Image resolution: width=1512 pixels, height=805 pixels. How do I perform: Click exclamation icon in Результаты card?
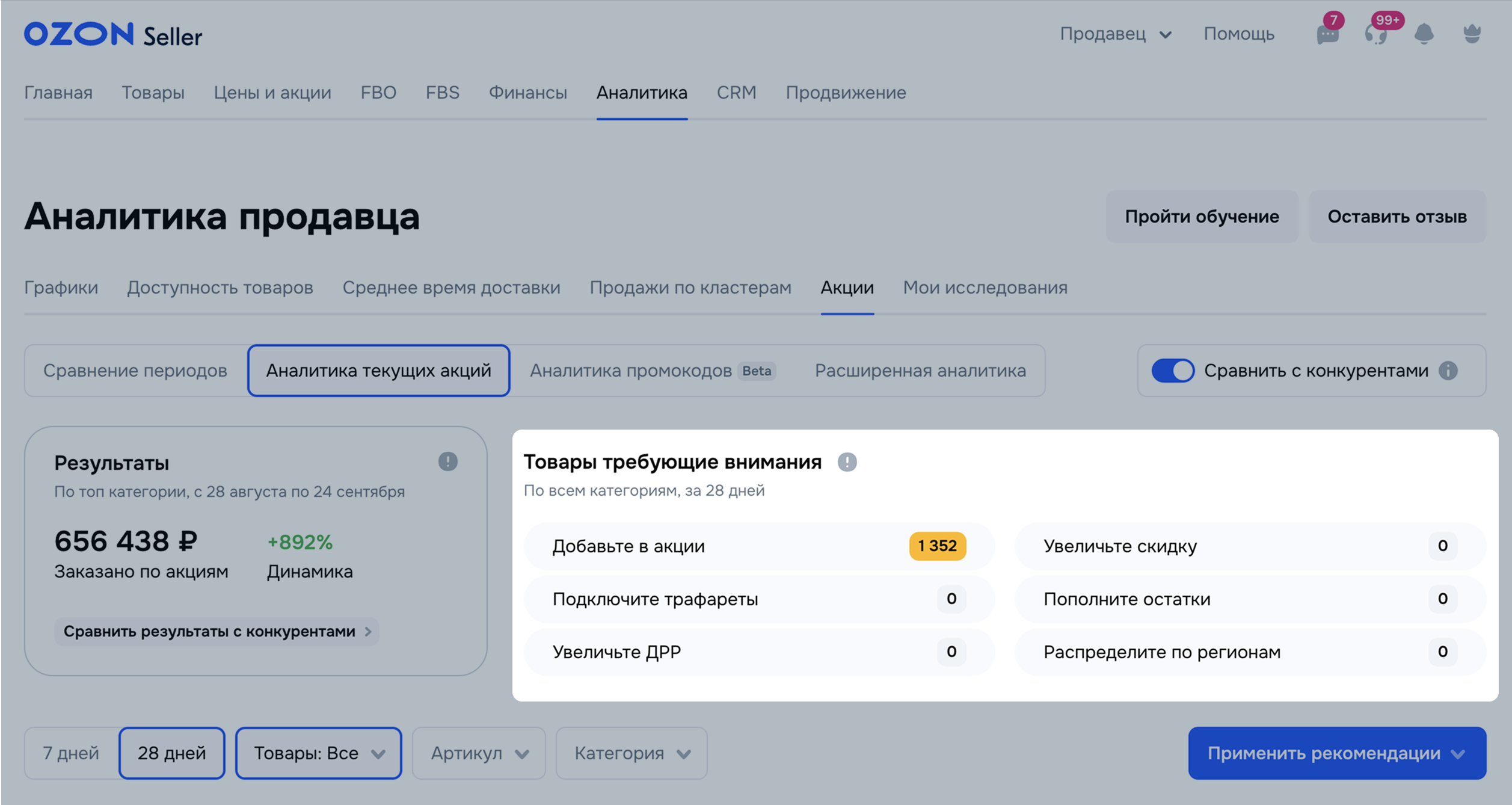[x=447, y=461]
